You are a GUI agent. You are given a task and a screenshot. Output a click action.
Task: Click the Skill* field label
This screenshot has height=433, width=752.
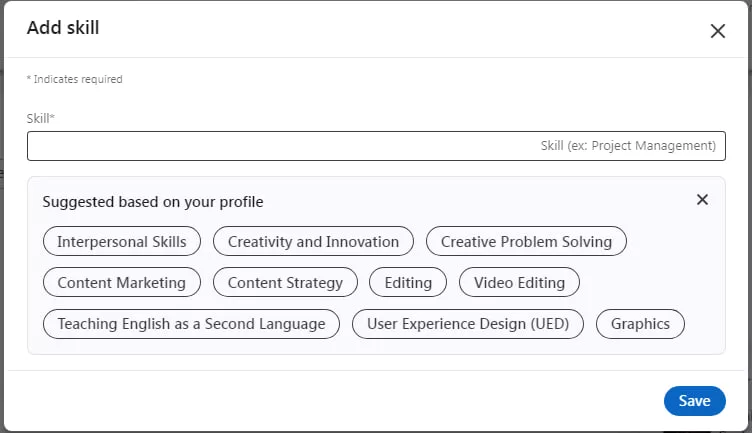tap(41, 118)
